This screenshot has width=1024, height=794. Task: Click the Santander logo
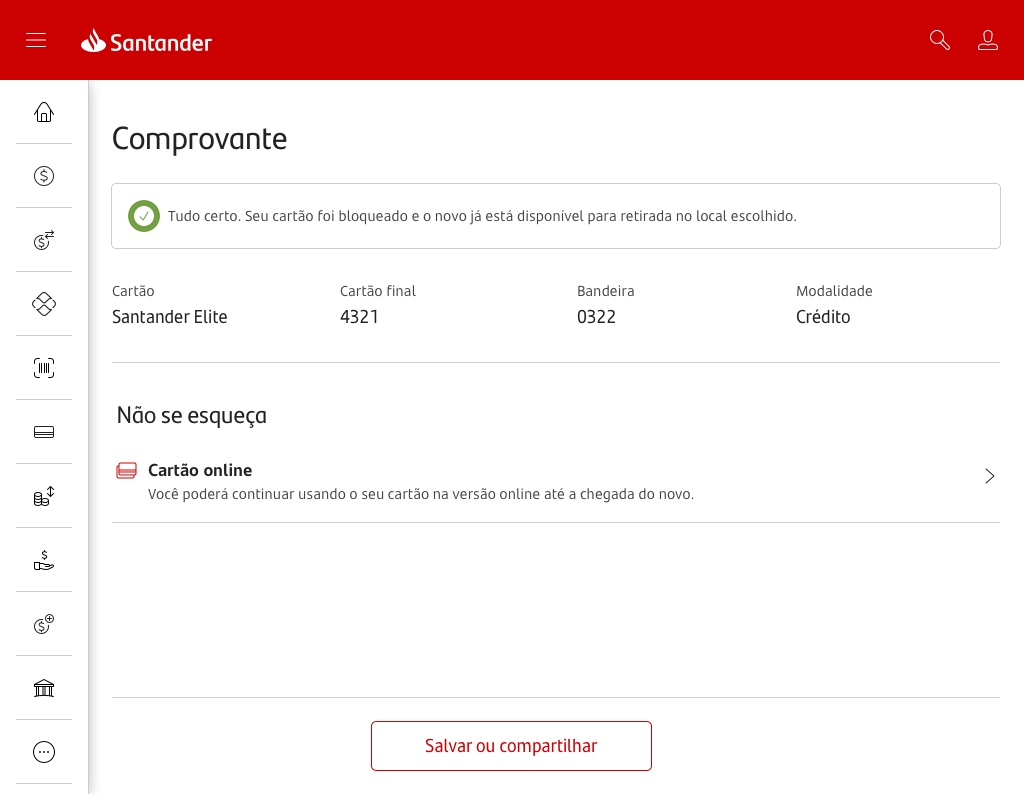pos(146,41)
